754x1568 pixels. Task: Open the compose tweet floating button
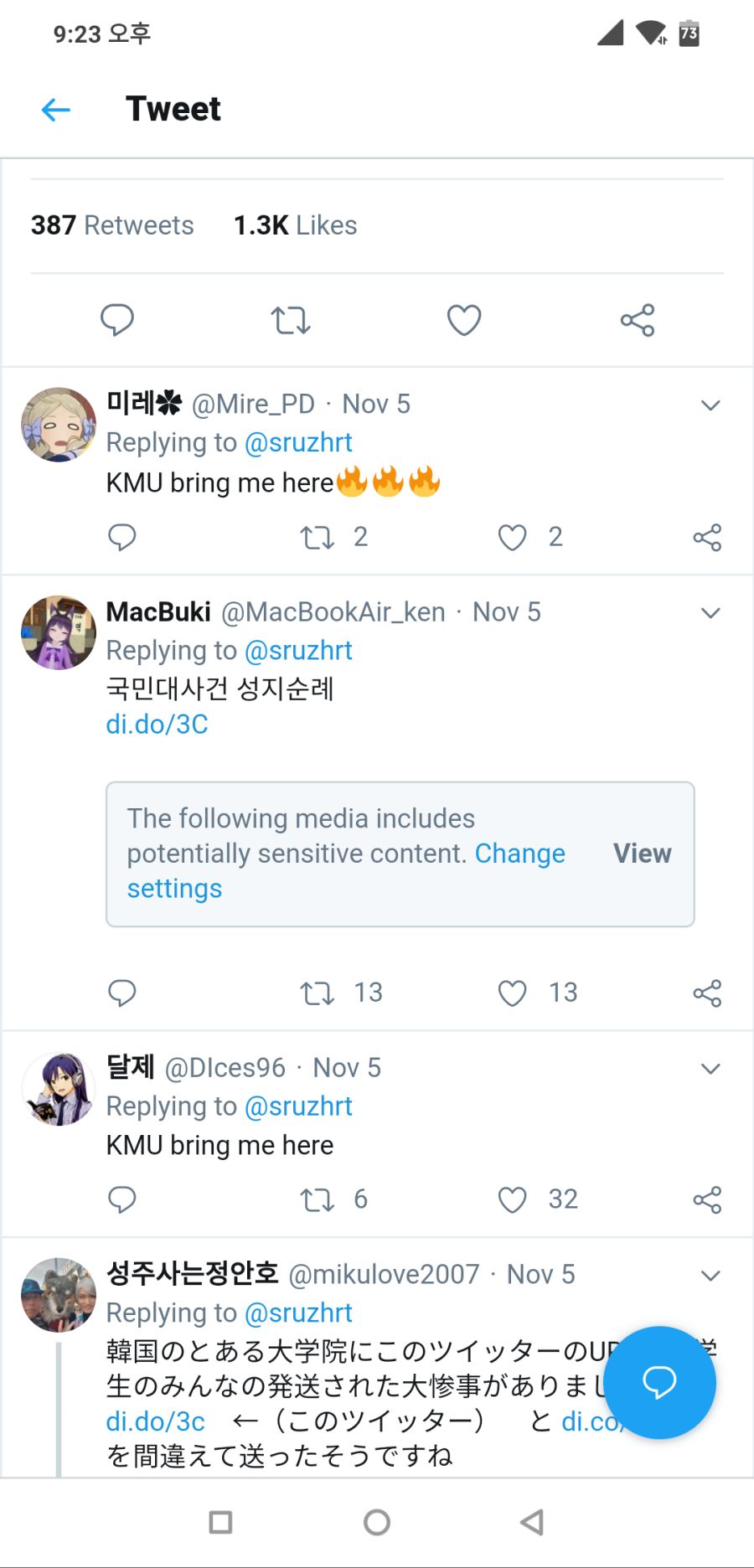click(x=660, y=1384)
